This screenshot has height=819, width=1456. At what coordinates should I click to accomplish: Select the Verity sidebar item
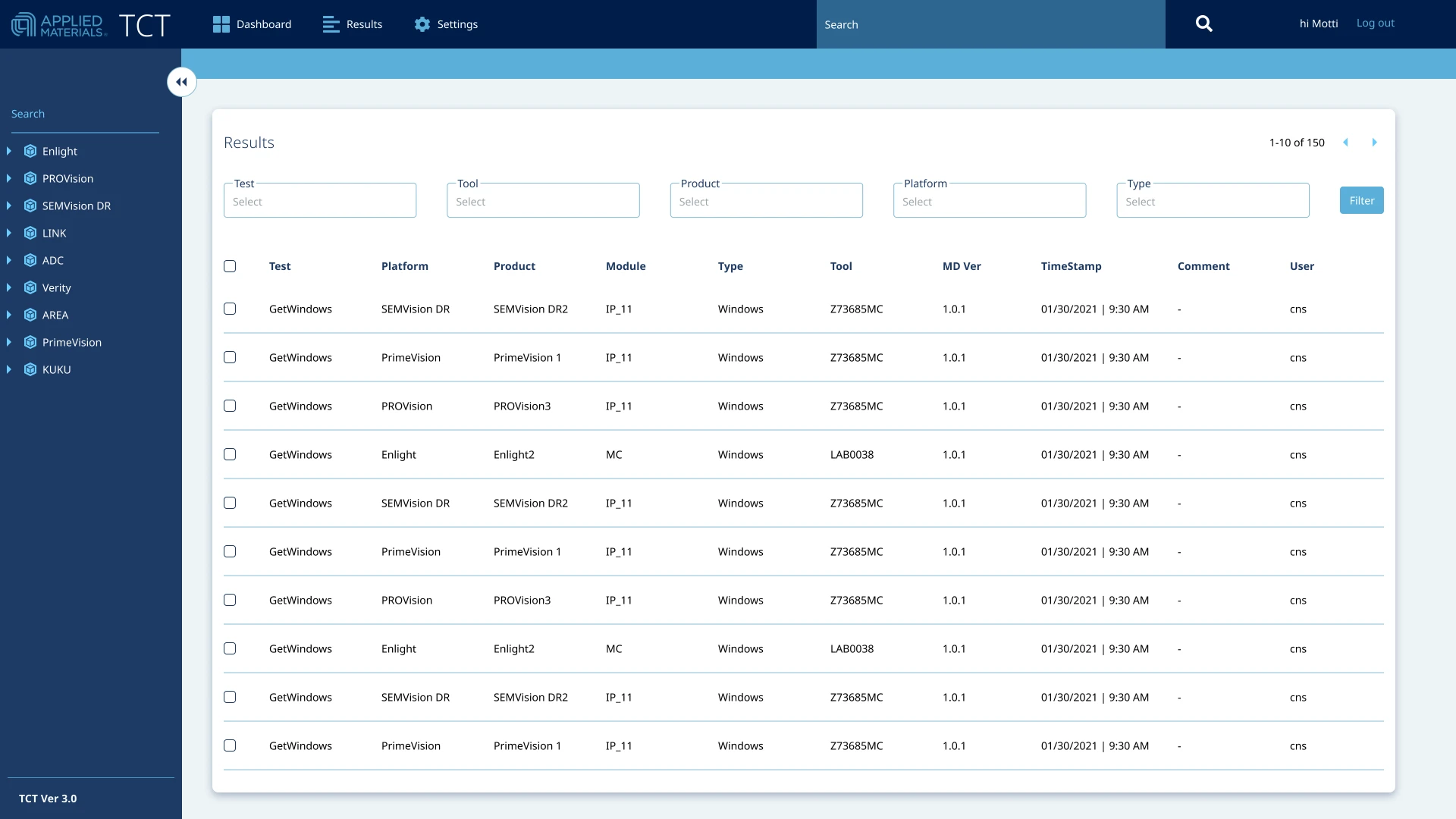pyautogui.click(x=57, y=287)
